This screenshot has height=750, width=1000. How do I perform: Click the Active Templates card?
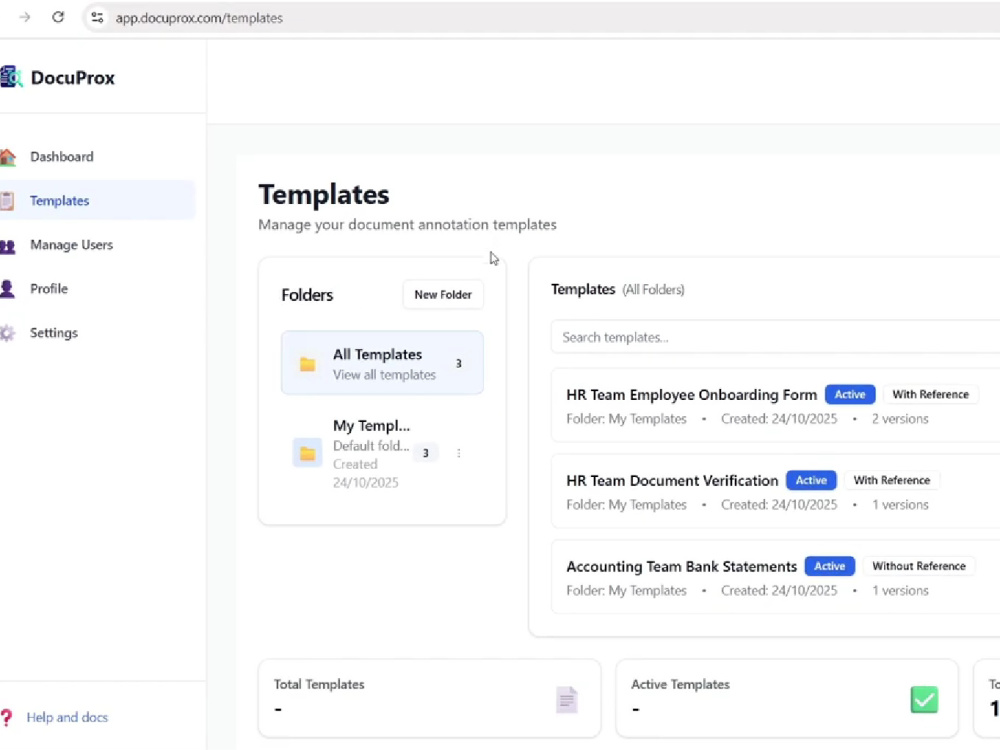(x=787, y=698)
